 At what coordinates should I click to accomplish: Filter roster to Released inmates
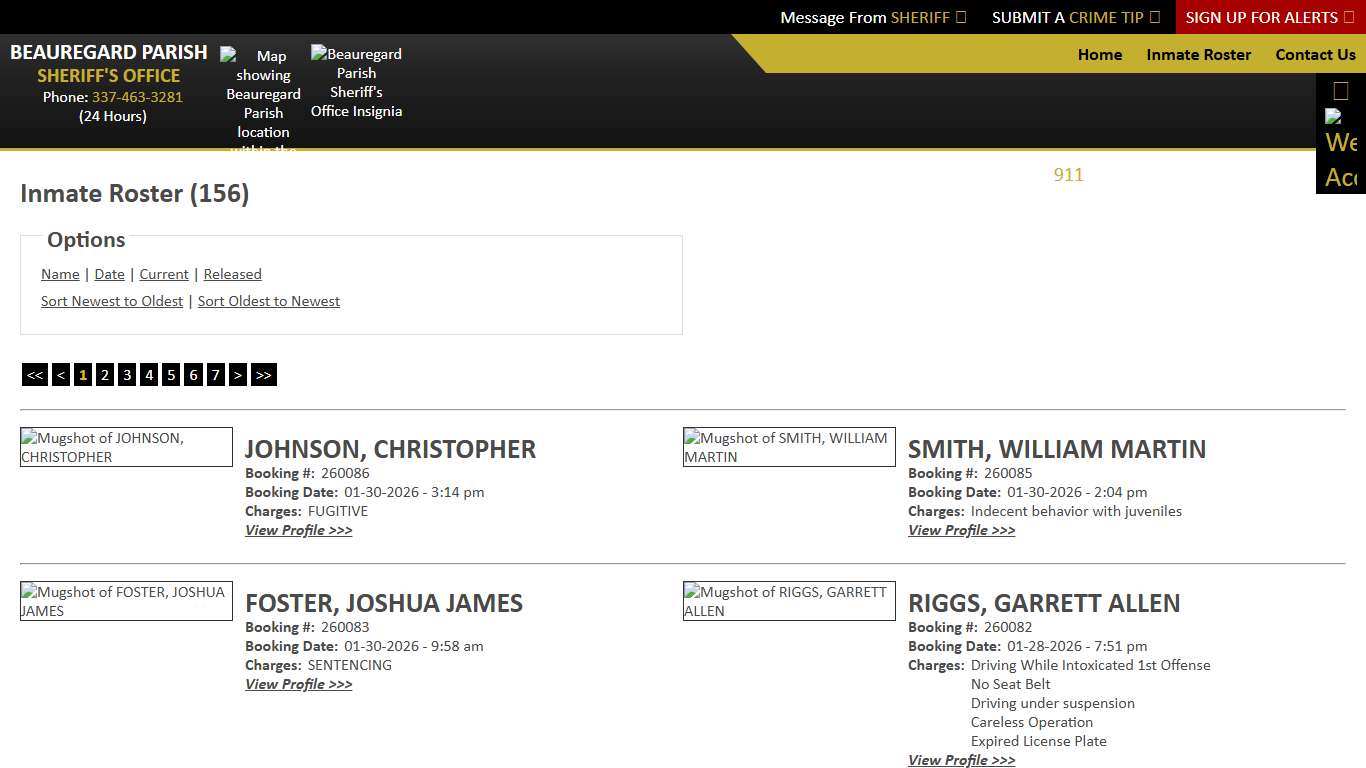click(x=232, y=274)
